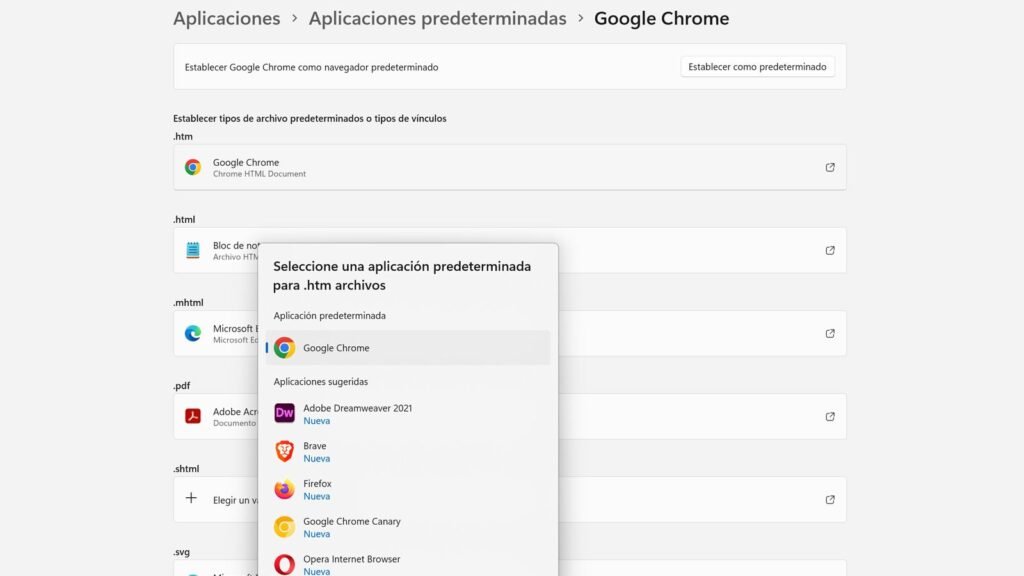Click the Google Chrome icon in .htm row

click(x=193, y=167)
